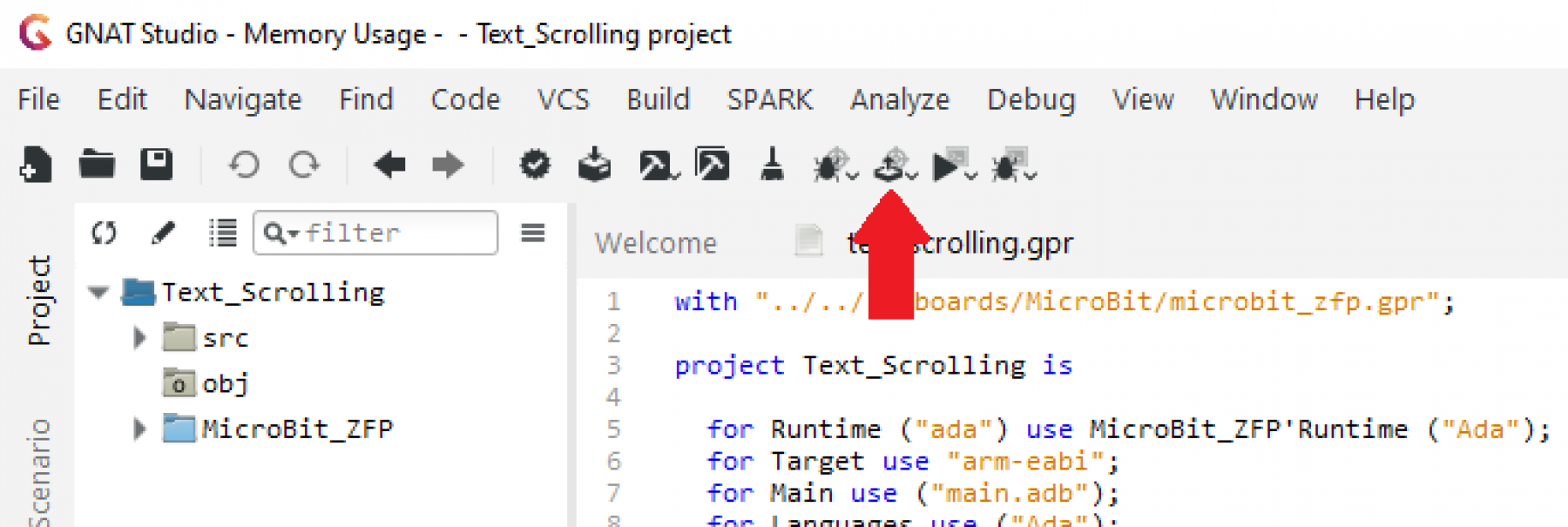
Task: Click the GNAT Studio logo in title bar
Action: point(36,33)
